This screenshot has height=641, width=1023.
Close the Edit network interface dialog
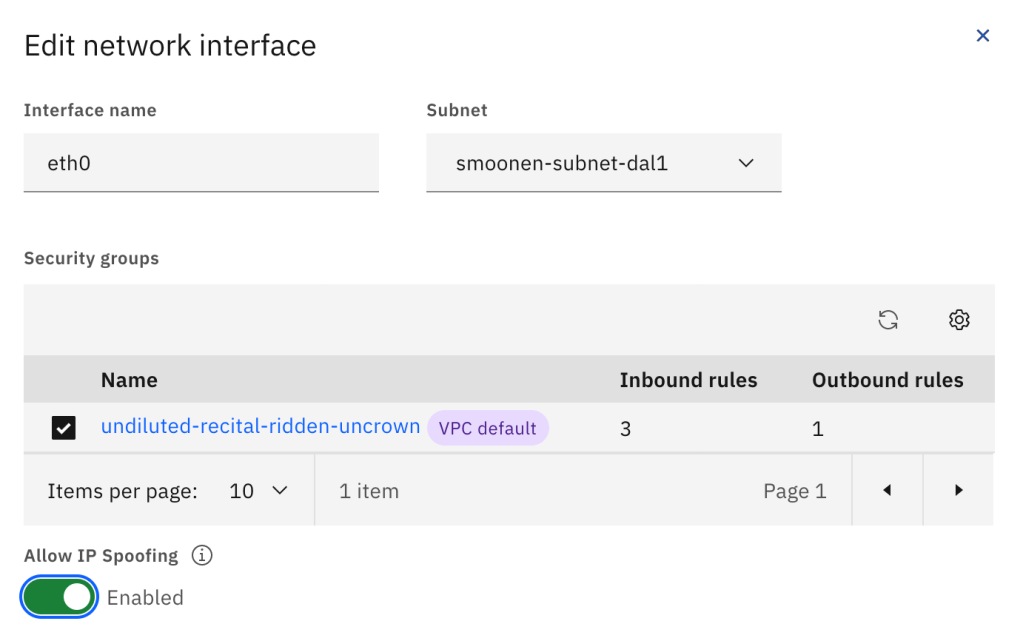click(x=982, y=36)
